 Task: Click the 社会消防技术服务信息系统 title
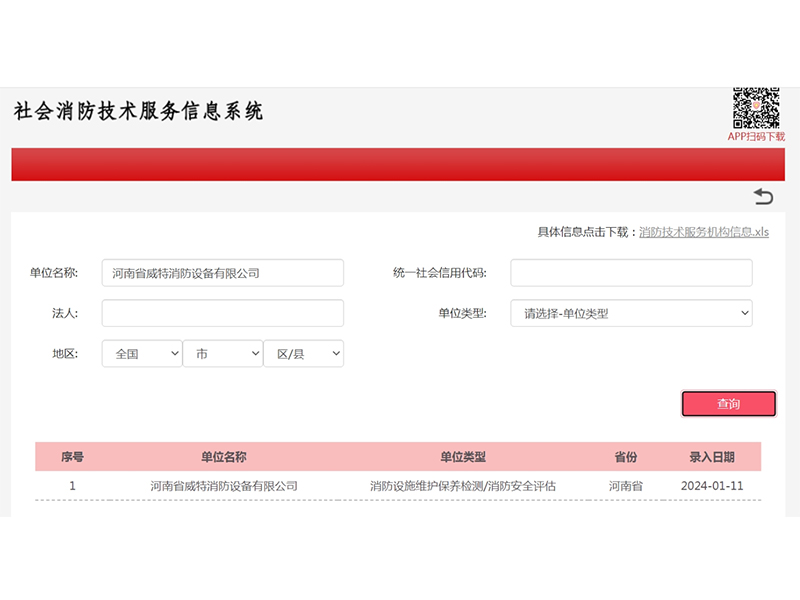[138, 111]
